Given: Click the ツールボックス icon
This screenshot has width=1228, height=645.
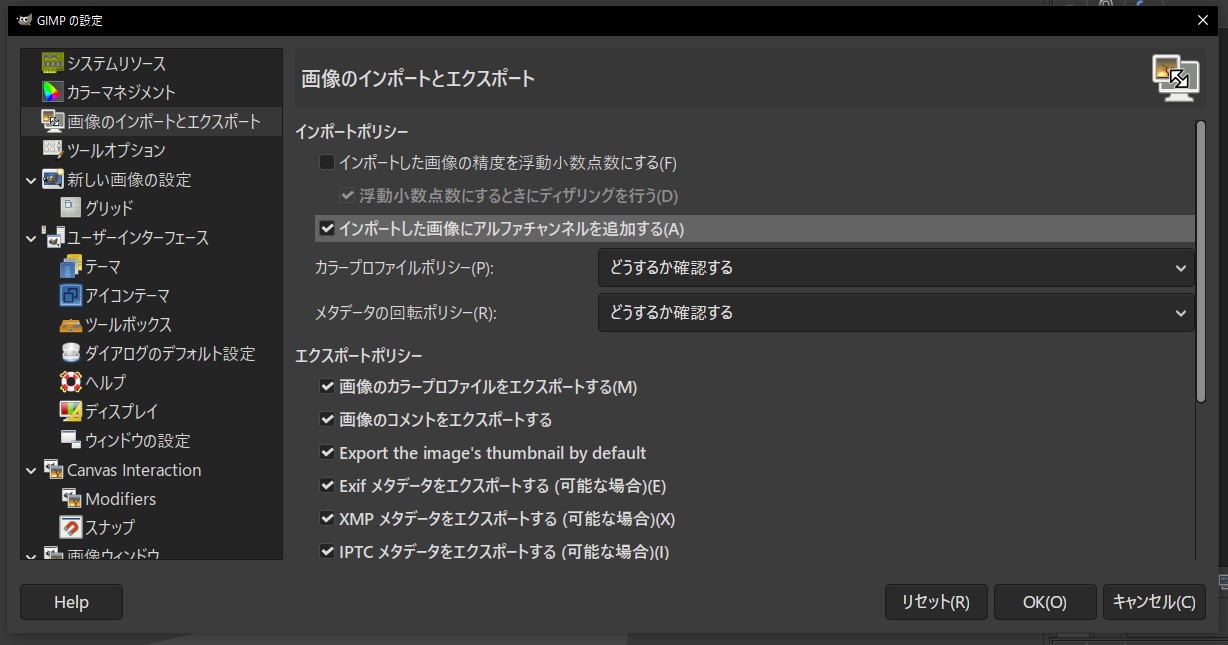Looking at the screenshot, I should (x=70, y=325).
